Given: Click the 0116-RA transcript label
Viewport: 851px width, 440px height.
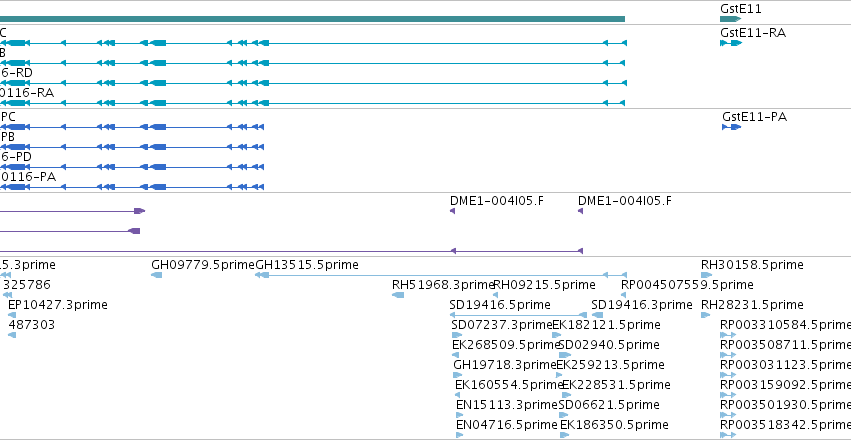Looking at the screenshot, I should point(27,93).
